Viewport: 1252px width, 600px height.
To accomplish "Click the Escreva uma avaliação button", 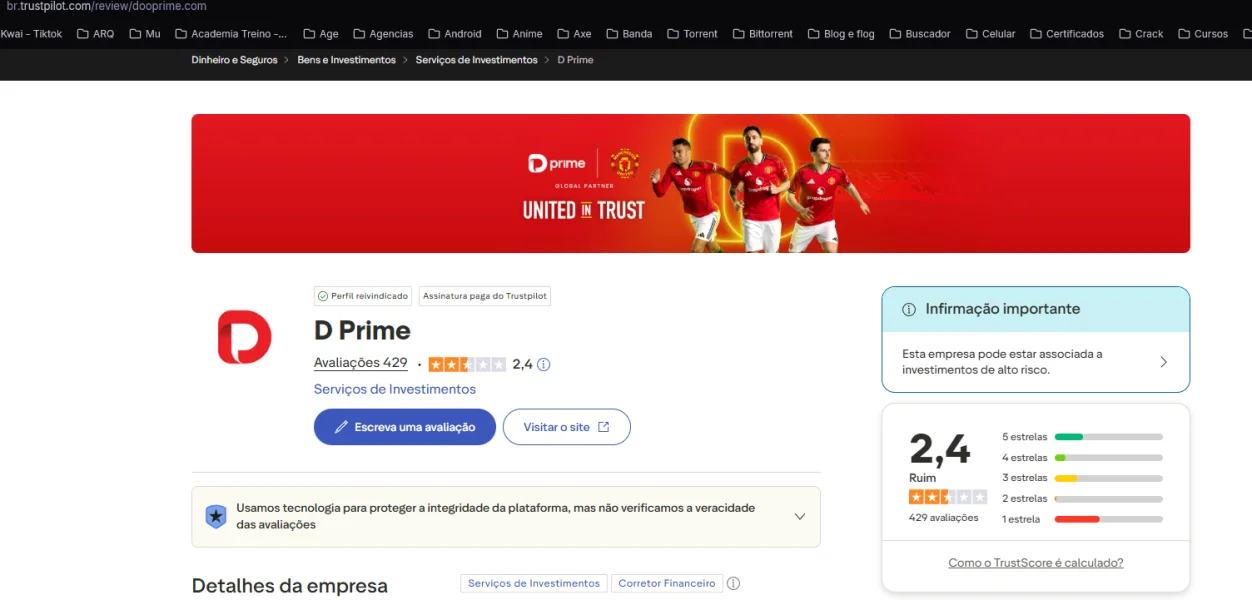I will click(x=405, y=427).
